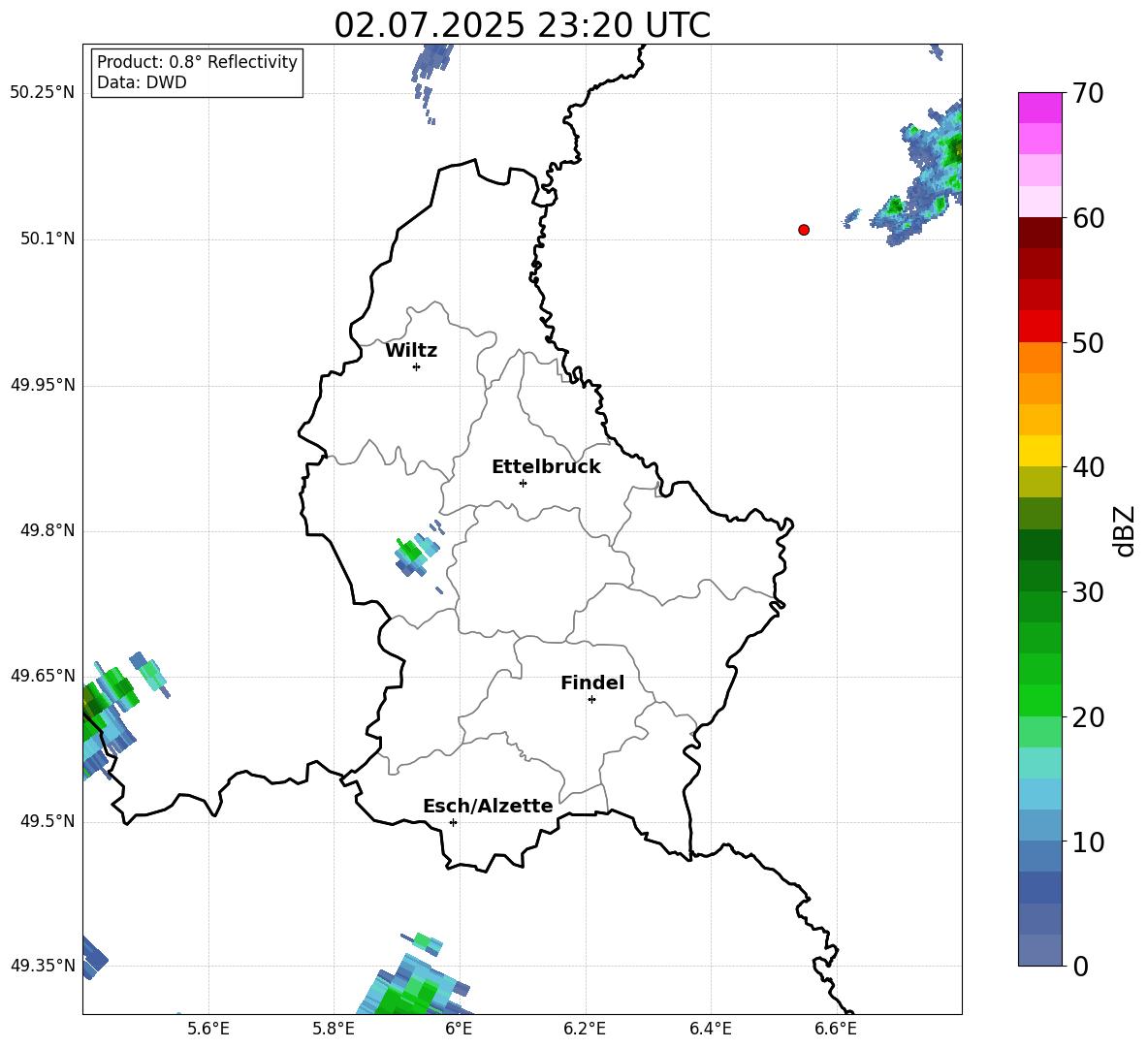Click the latitude label 49.35°N

click(44, 966)
